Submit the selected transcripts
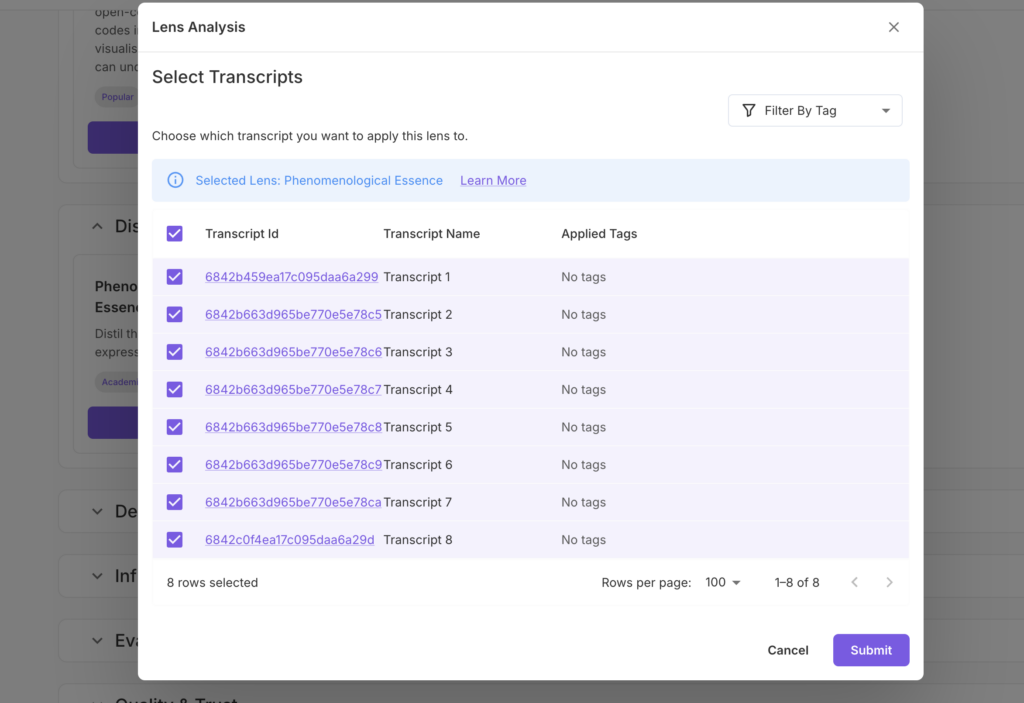Screen dimensions: 1024x703 (x=870, y=650)
